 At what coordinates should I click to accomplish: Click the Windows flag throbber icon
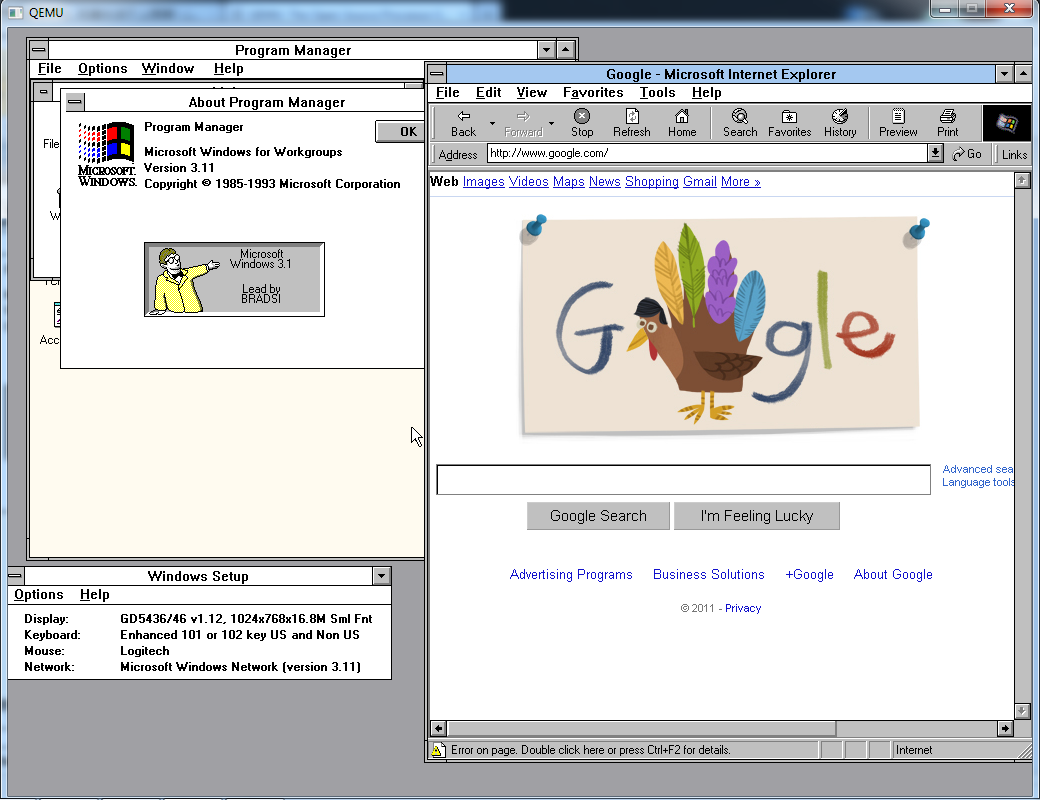(1007, 123)
